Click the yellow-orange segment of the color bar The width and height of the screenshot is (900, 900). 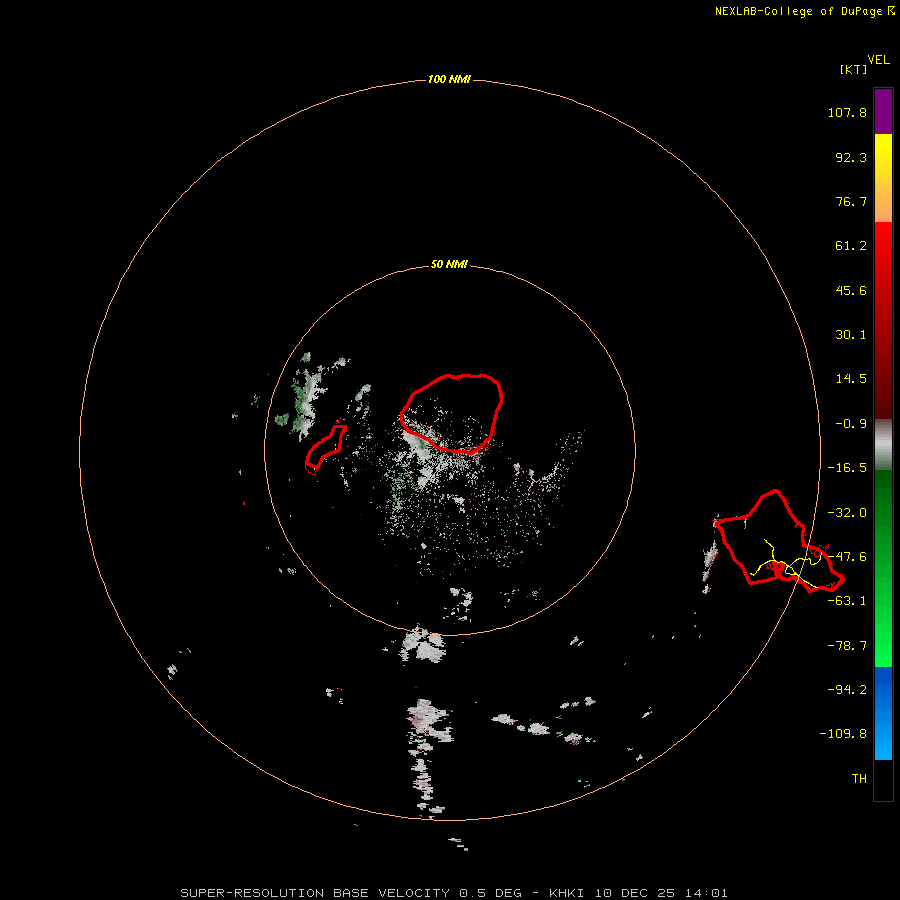(883, 178)
